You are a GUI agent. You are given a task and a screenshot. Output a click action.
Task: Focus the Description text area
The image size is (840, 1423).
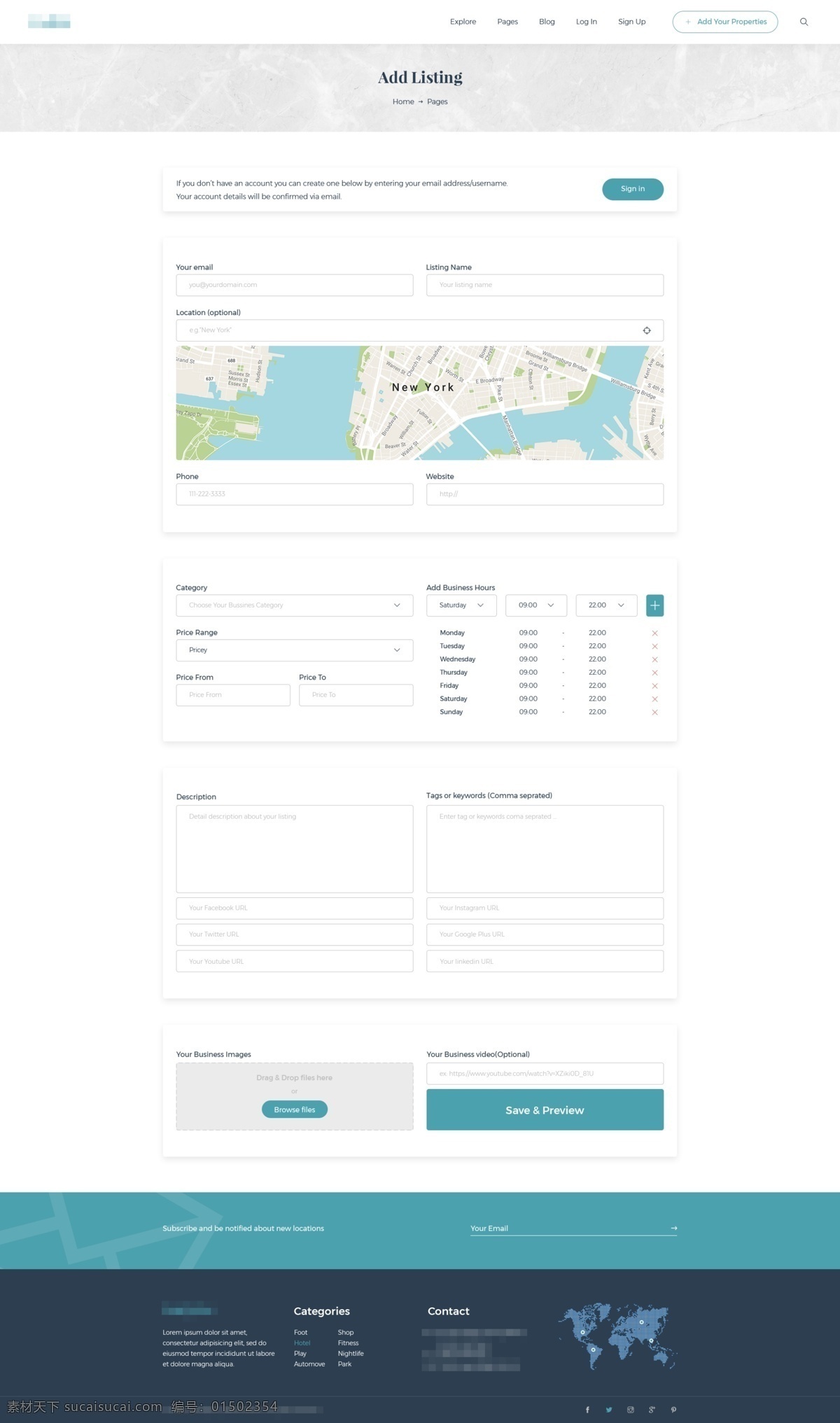[295, 849]
